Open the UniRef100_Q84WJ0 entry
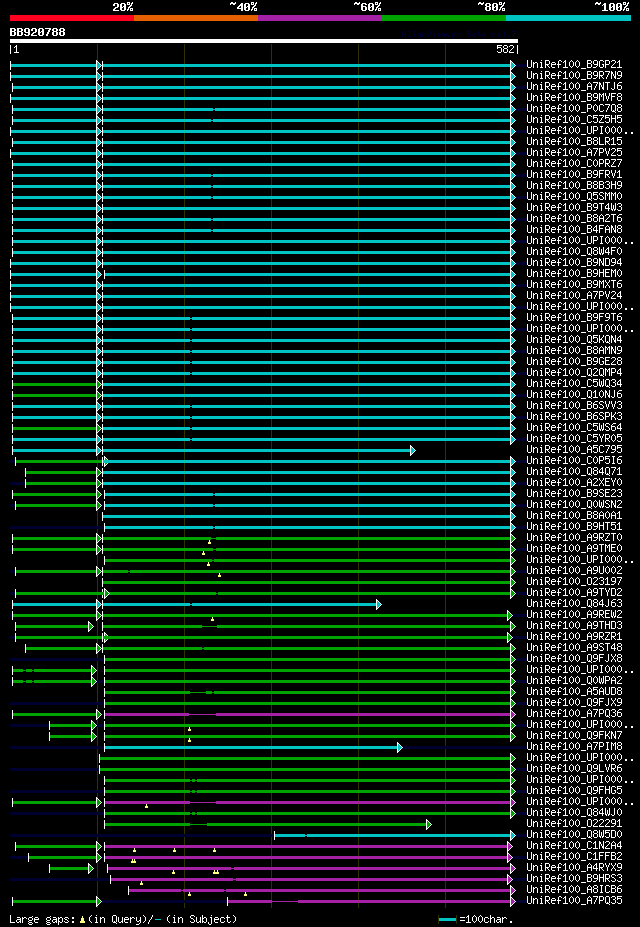The image size is (640, 927). click(574, 813)
